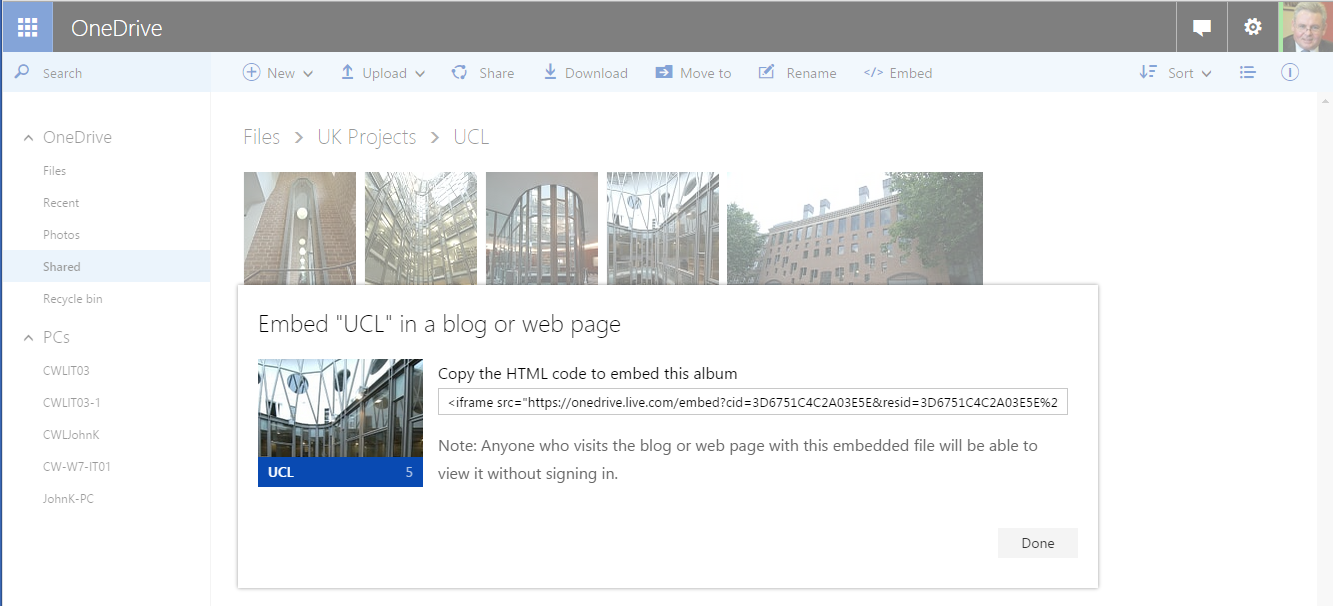Screen dimensions: 1333x606
Task: Expand the Upload dropdown arrow
Action: [420, 74]
